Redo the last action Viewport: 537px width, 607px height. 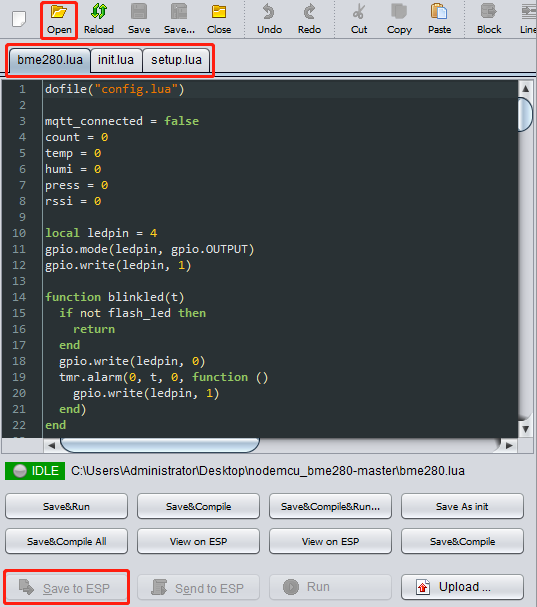(x=309, y=12)
